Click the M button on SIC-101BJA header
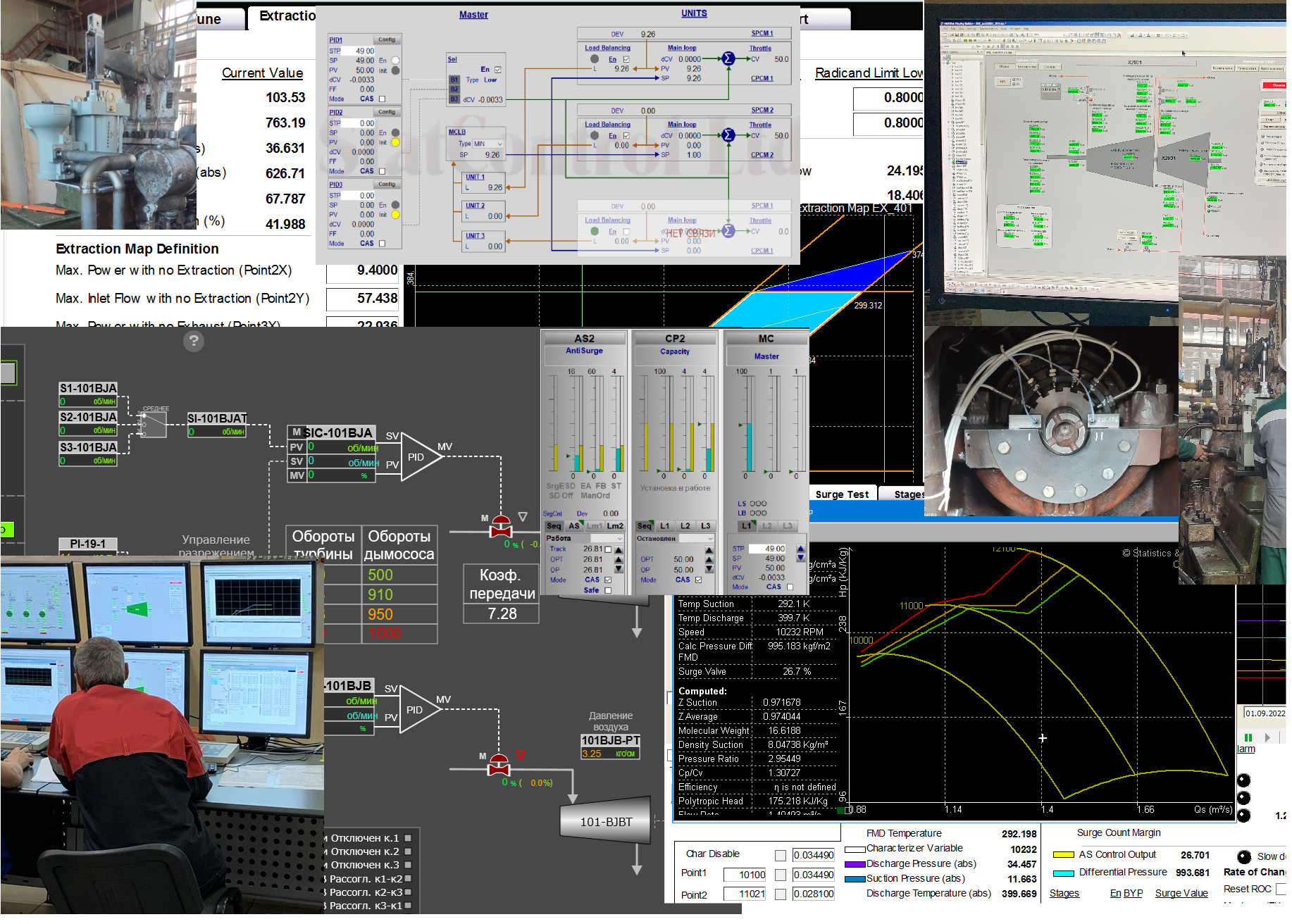1292x924 pixels. (x=297, y=432)
